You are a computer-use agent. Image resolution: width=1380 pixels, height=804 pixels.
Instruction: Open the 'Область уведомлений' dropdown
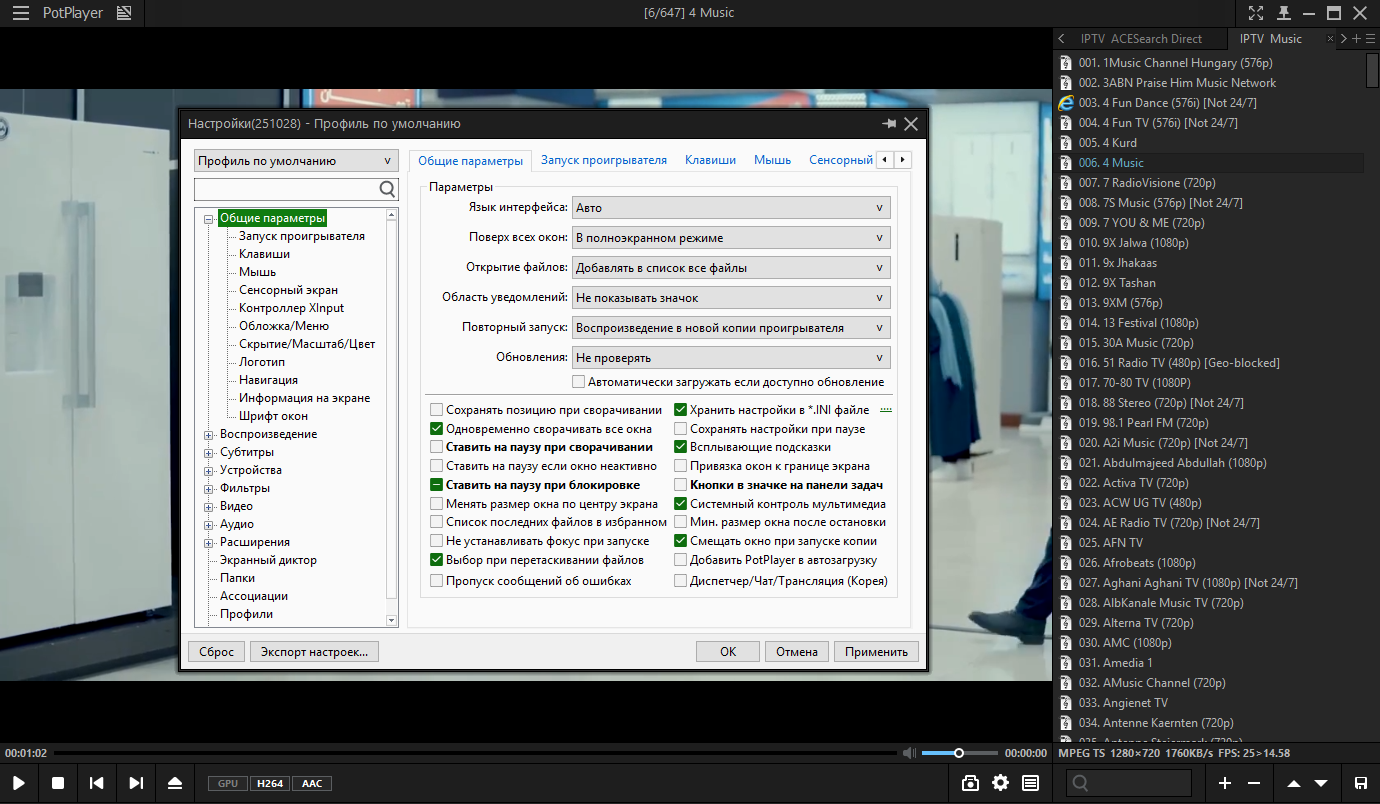731,298
